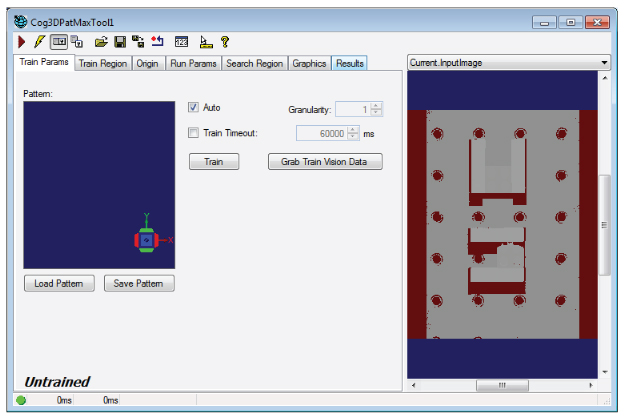This screenshot has height=416, width=624.
Task: Click the yellow question mark help icon
Action: (225, 42)
